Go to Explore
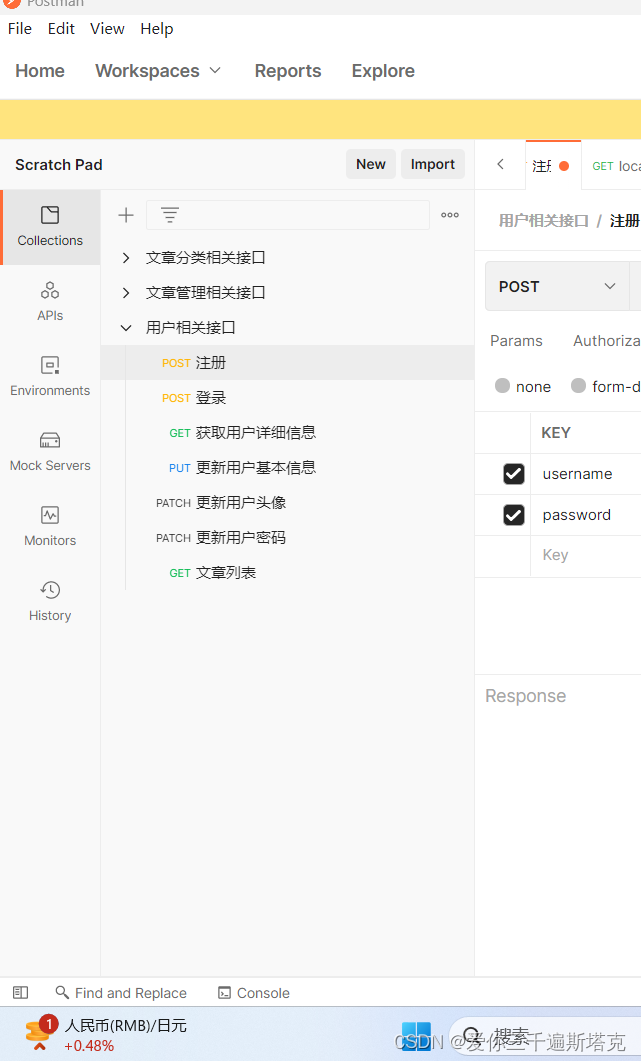This screenshot has width=641, height=1061. (383, 71)
